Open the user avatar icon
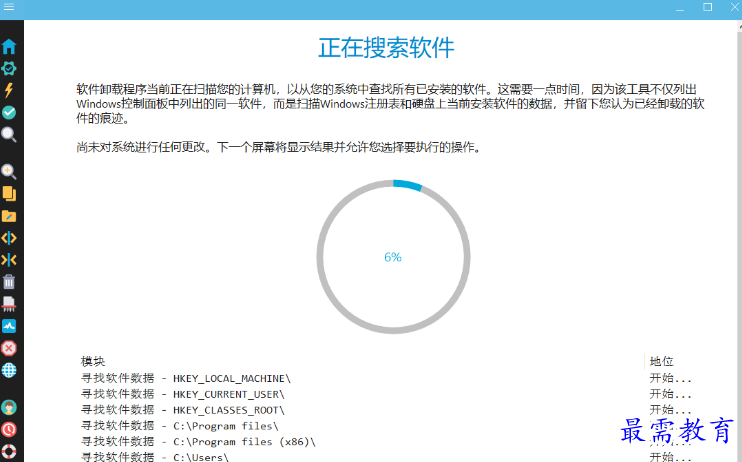 [x=9, y=407]
